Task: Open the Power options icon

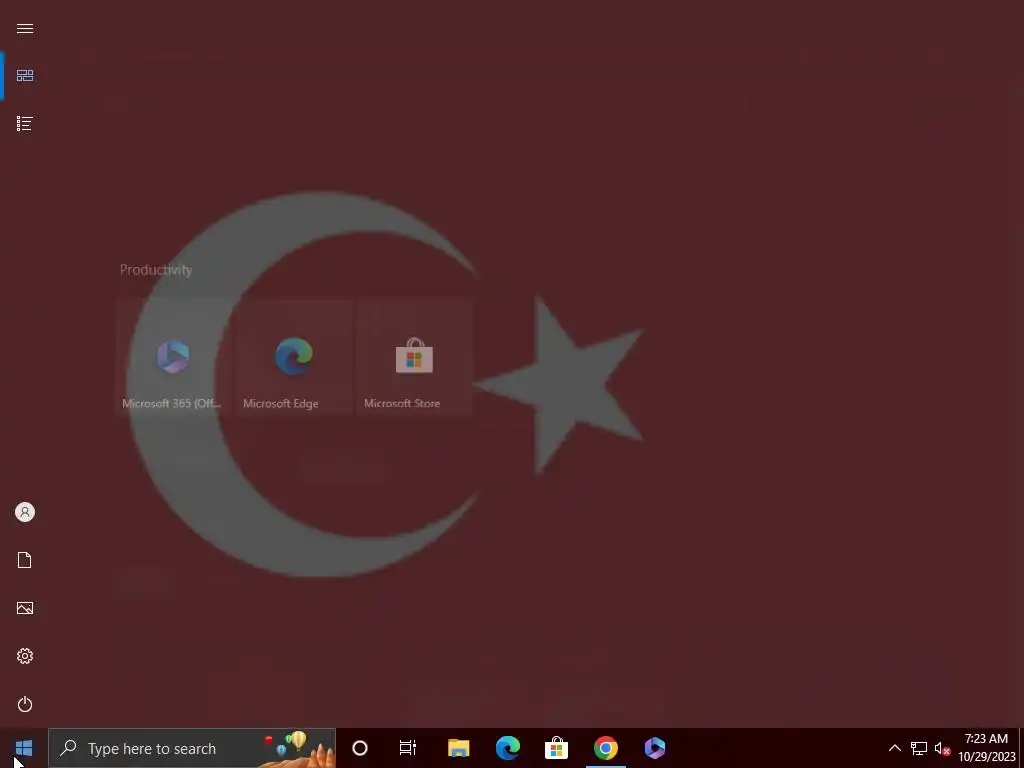Action: 25,704
